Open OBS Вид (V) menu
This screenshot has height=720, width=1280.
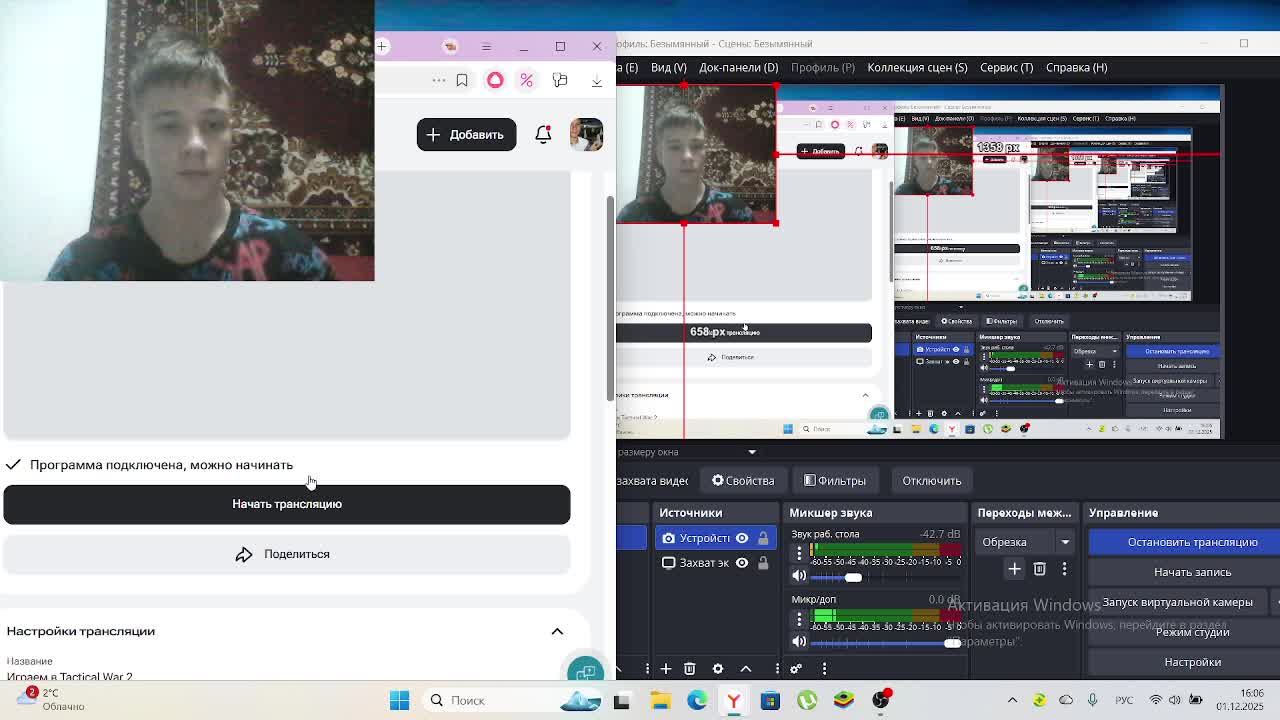668,67
